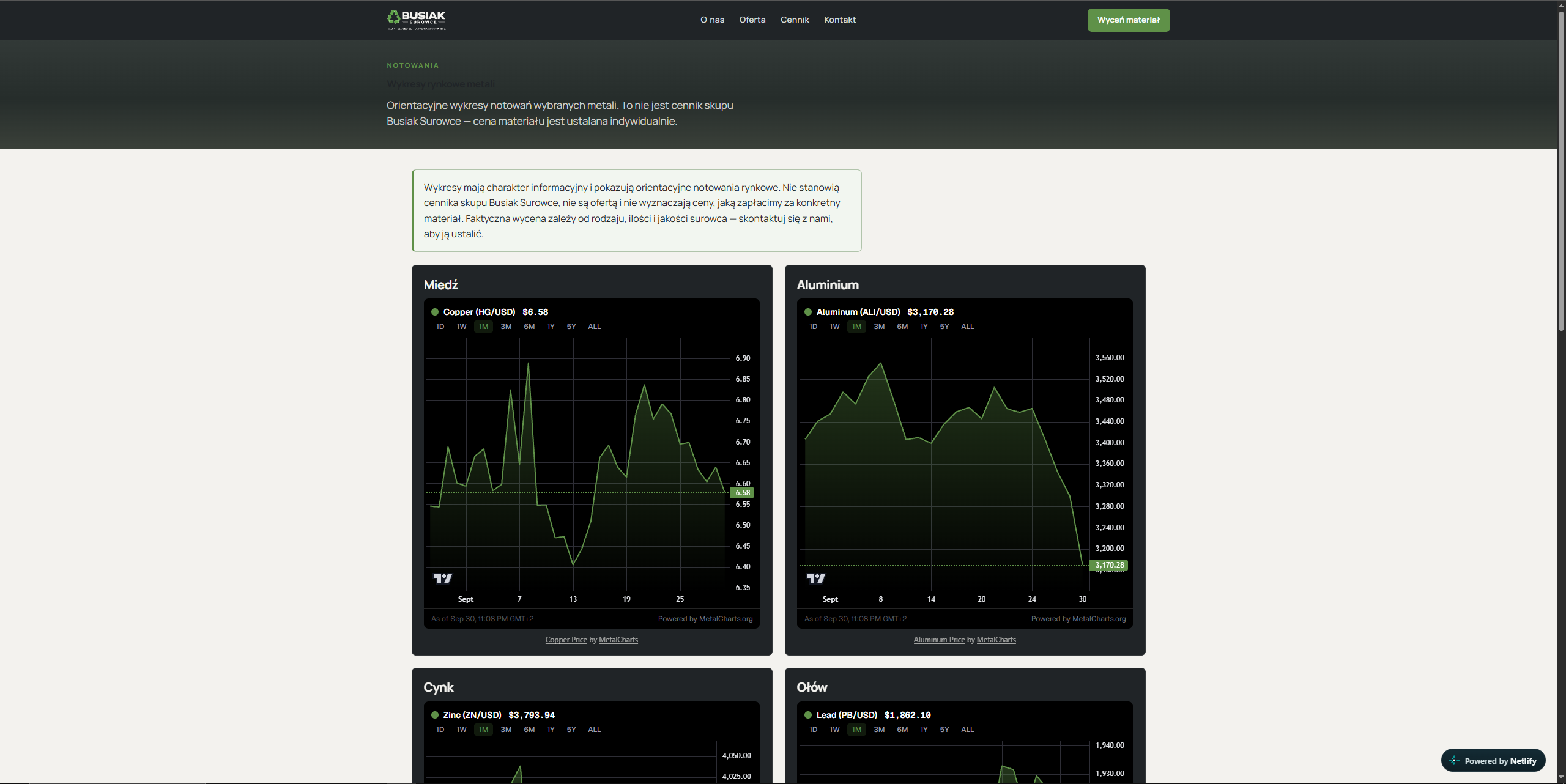Click Powered by MetalCharts.org in the Copper chart

coord(705,619)
